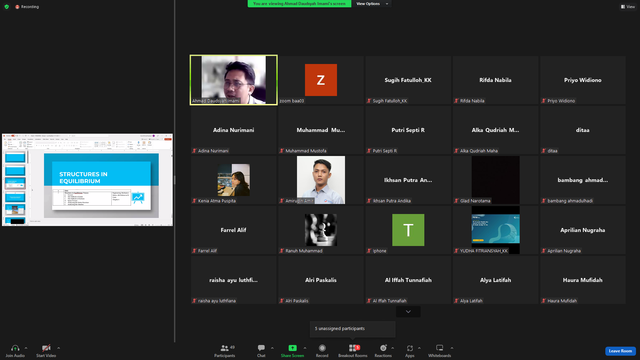Expand Reactions options arrow

(x=392, y=348)
